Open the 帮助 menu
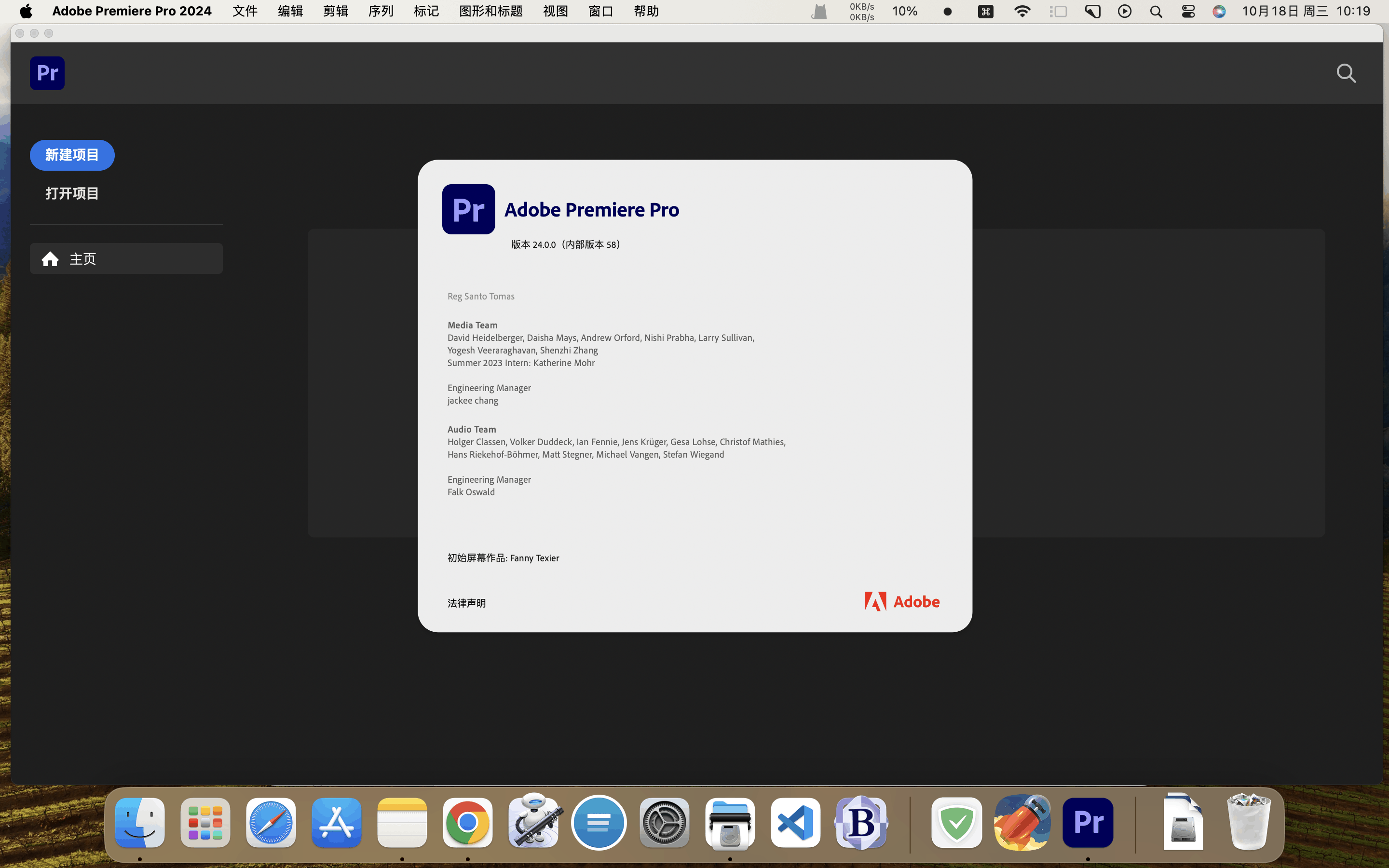 tap(646, 12)
